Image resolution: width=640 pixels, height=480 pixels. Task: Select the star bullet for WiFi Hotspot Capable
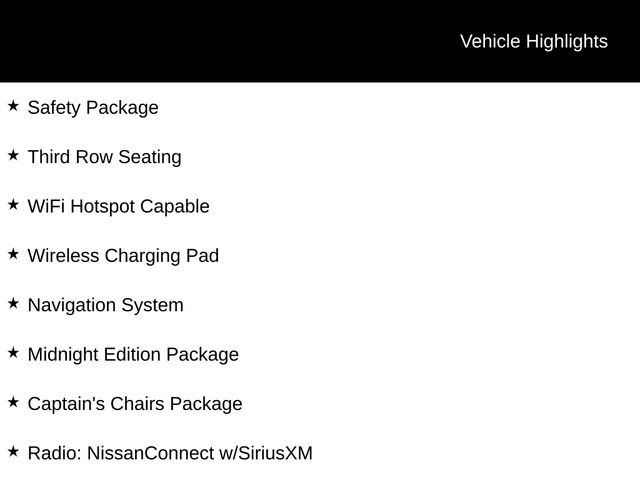click(12, 204)
